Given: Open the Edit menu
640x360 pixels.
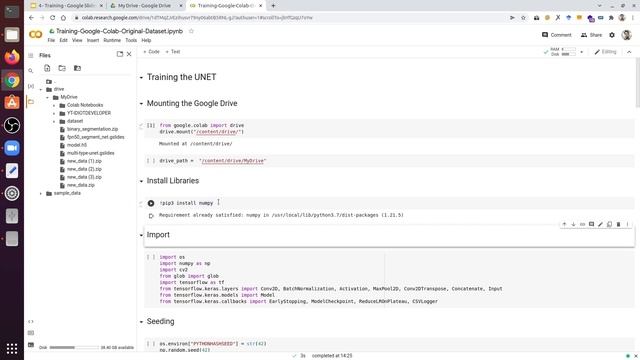Looking at the screenshot, I should [x=63, y=40].
